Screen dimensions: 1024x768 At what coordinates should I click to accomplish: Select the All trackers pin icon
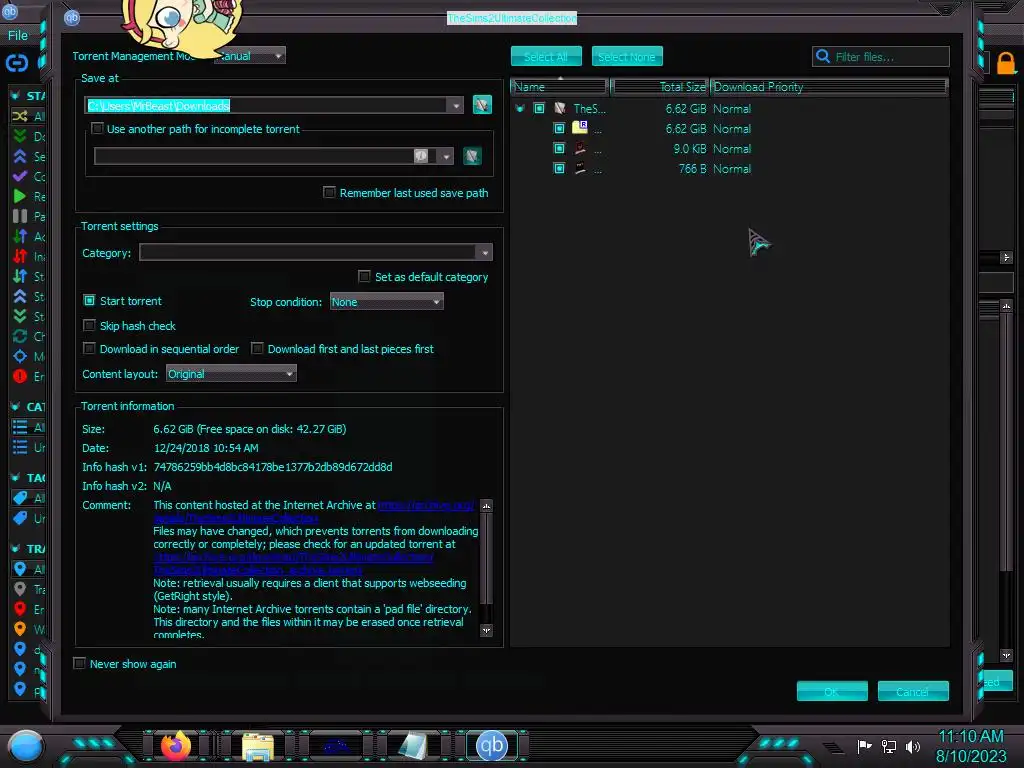pyautogui.click(x=20, y=569)
